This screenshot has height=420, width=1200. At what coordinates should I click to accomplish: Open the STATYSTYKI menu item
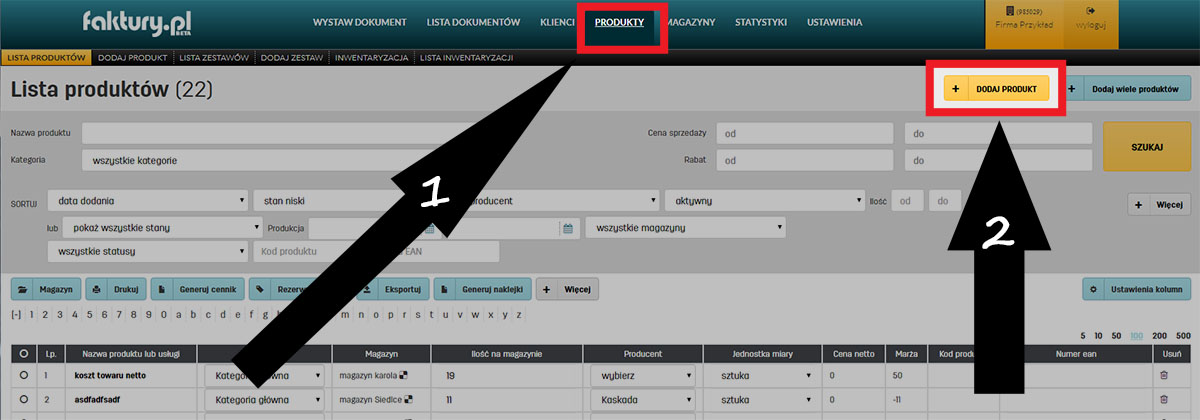(760, 22)
